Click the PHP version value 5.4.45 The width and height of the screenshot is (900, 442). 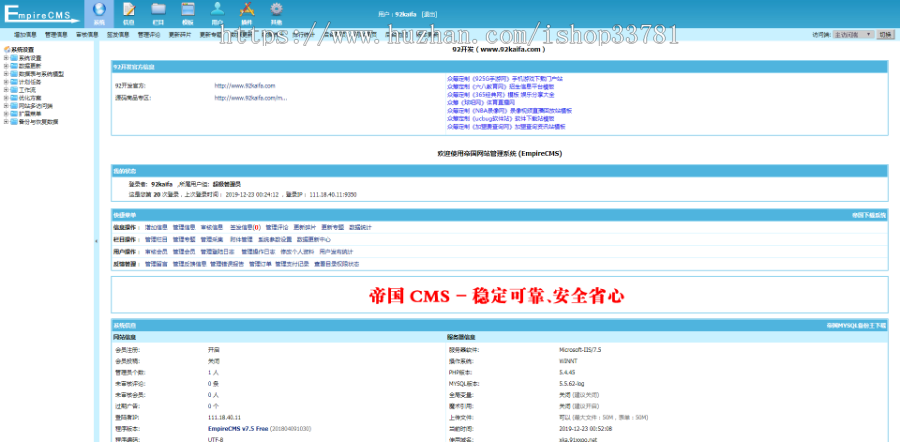(567, 372)
